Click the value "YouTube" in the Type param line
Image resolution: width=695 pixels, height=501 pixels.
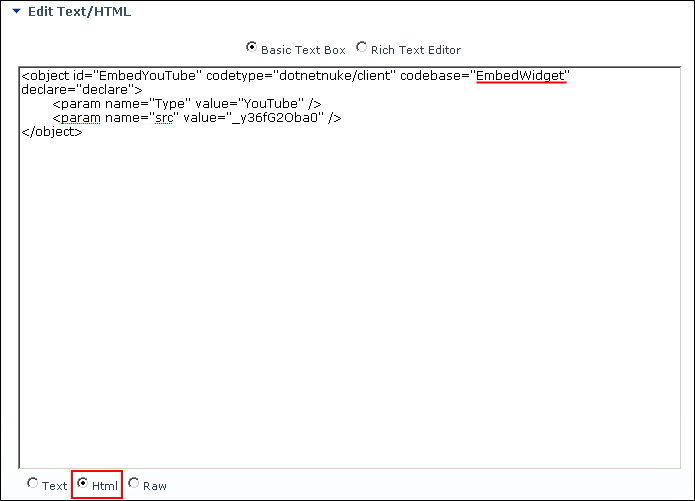point(271,104)
